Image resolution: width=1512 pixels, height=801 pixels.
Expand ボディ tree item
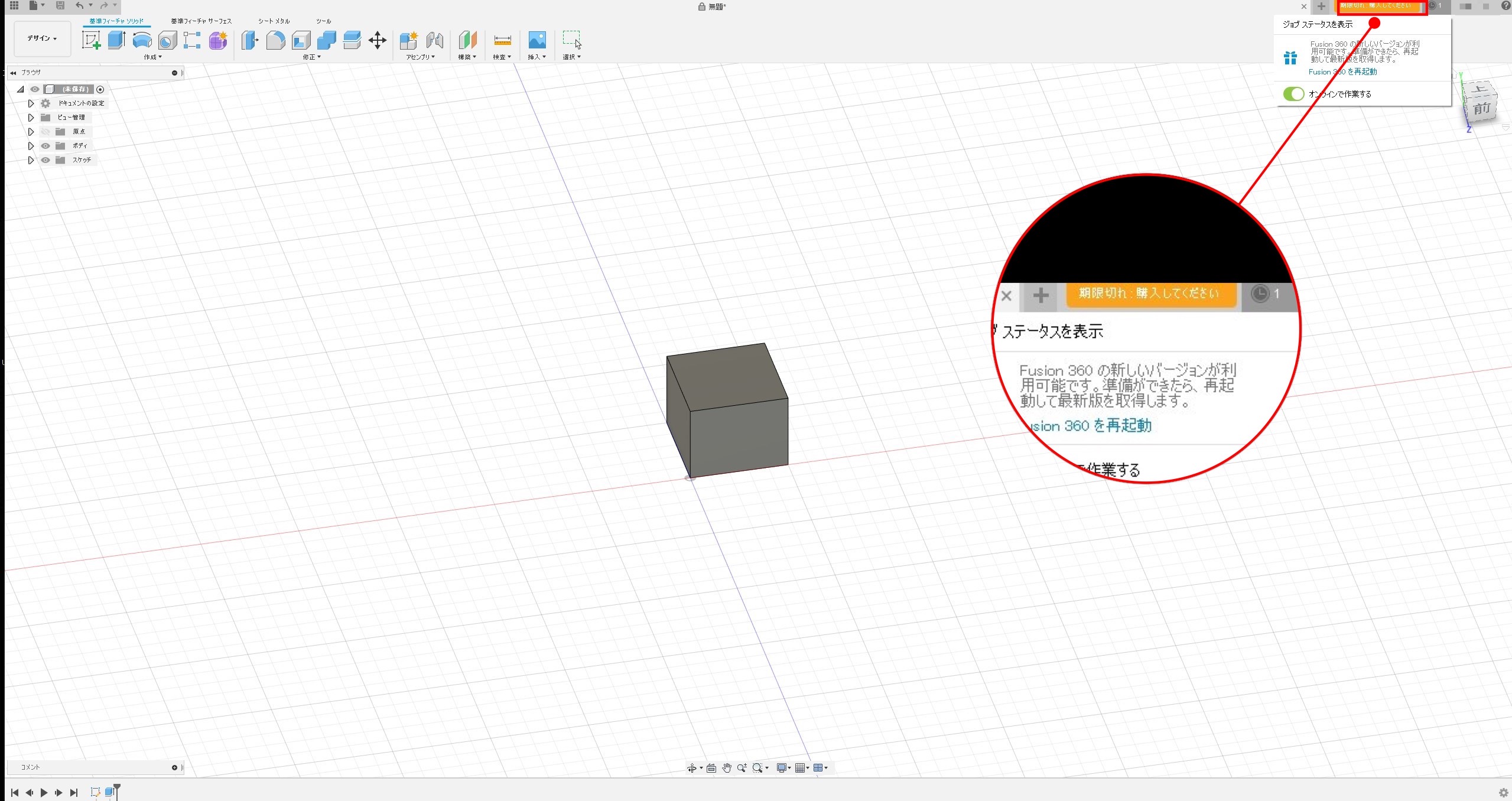31,146
